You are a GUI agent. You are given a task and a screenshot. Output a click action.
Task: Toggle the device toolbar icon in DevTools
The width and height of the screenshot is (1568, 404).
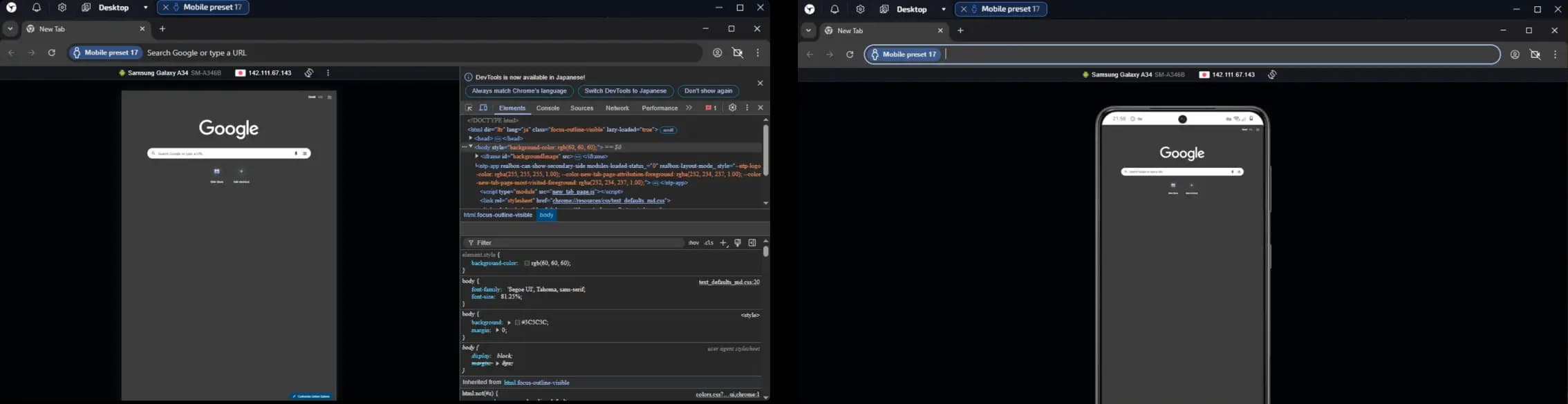[x=484, y=108]
